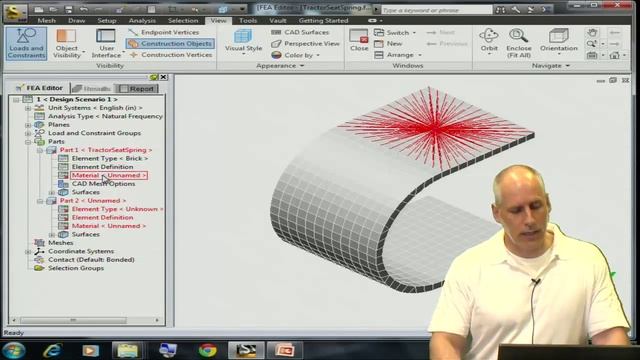Toggle Loads and Constraints visibility
The width and height of the screenshot is (640, 360).
[x=26, y=43]
